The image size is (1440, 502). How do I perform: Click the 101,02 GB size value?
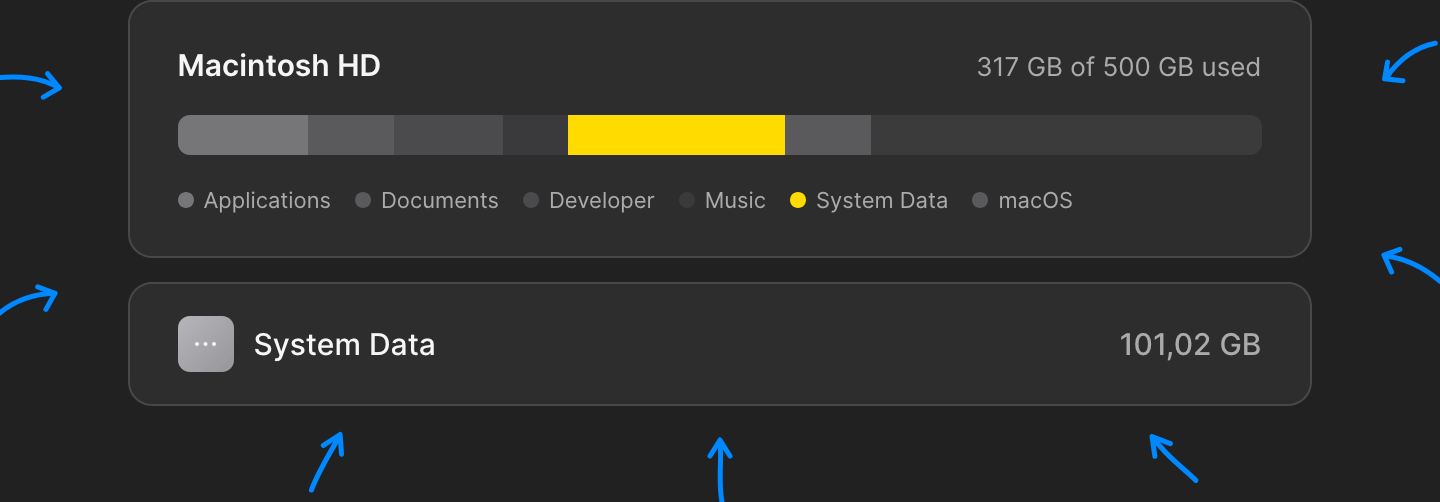coord(1190,345)
